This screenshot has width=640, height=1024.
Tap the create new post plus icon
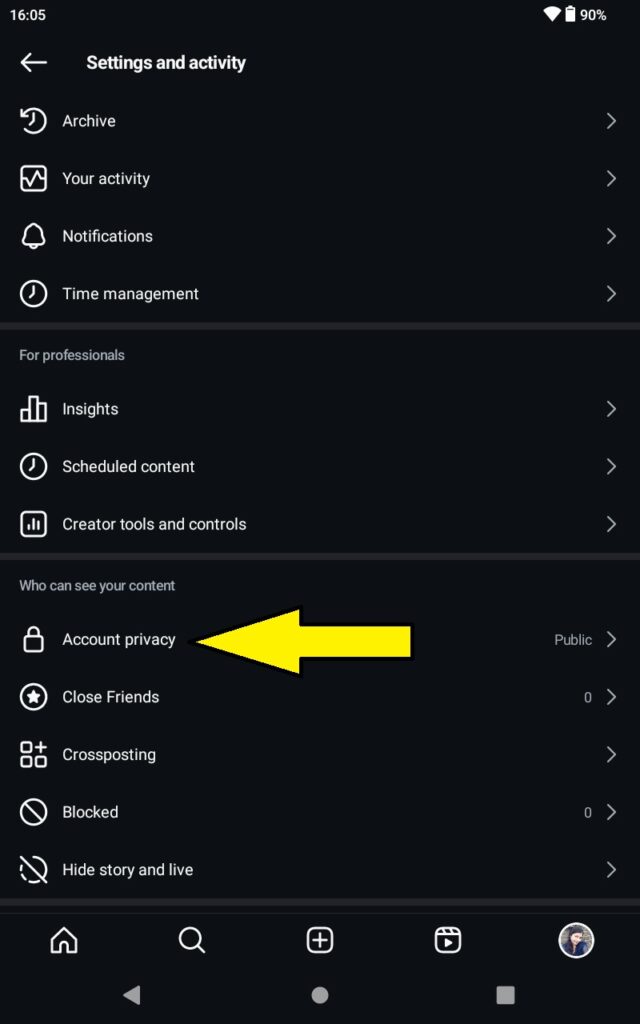(320, 940)
